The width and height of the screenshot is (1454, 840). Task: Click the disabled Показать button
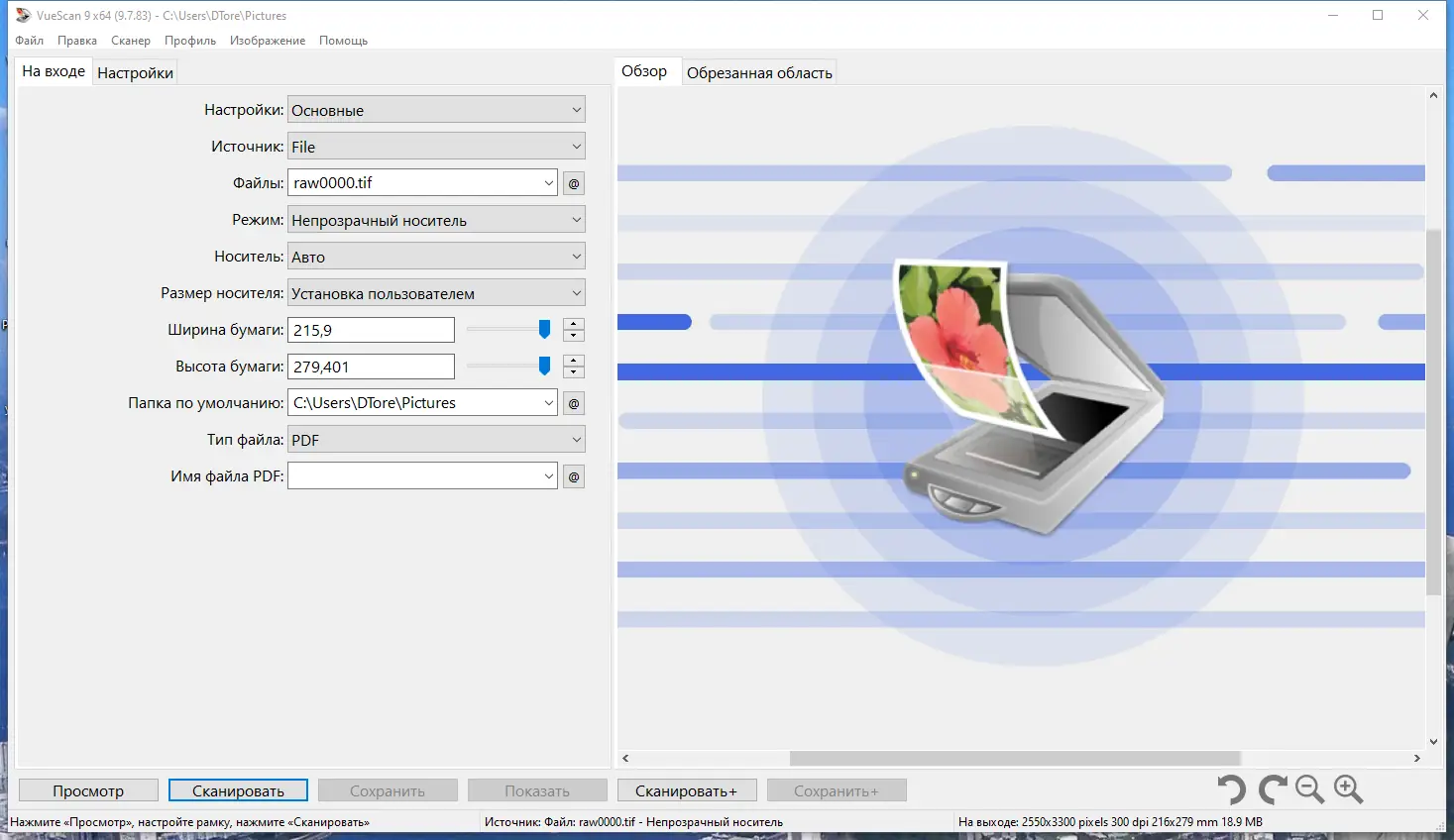(537, 790)
